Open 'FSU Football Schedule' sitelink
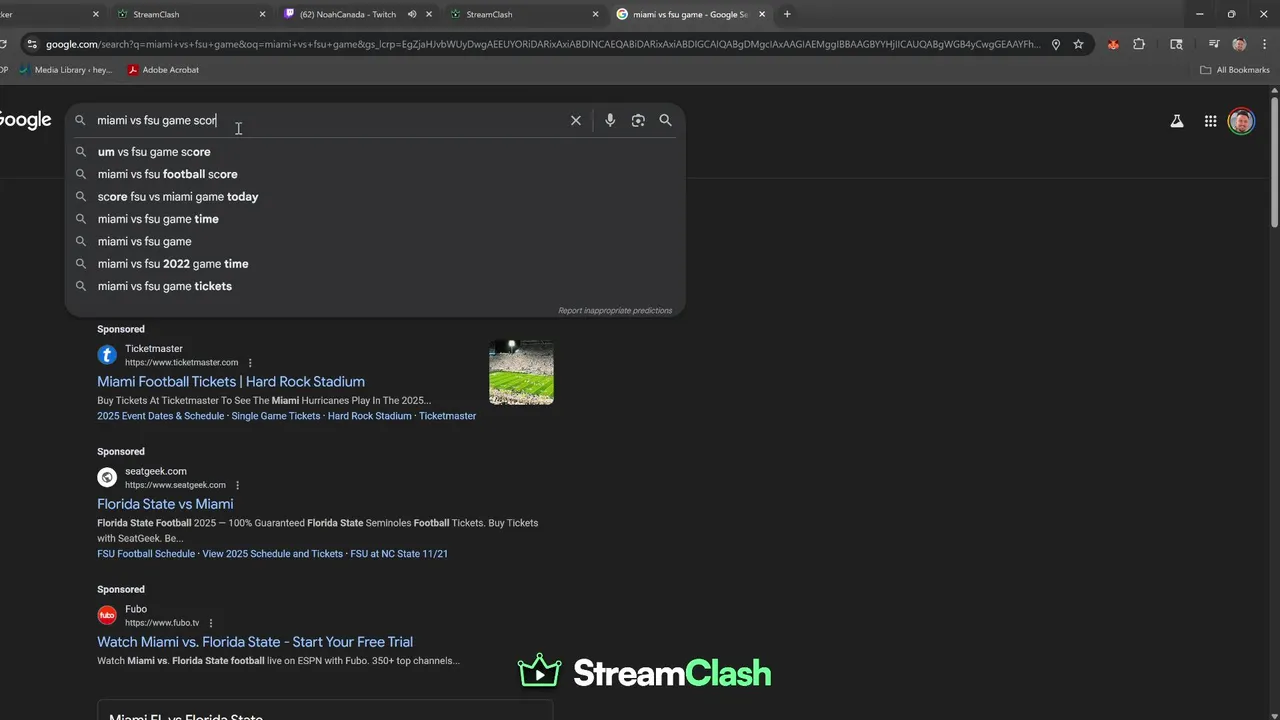 pyautogui.click(x=146, y=554)
